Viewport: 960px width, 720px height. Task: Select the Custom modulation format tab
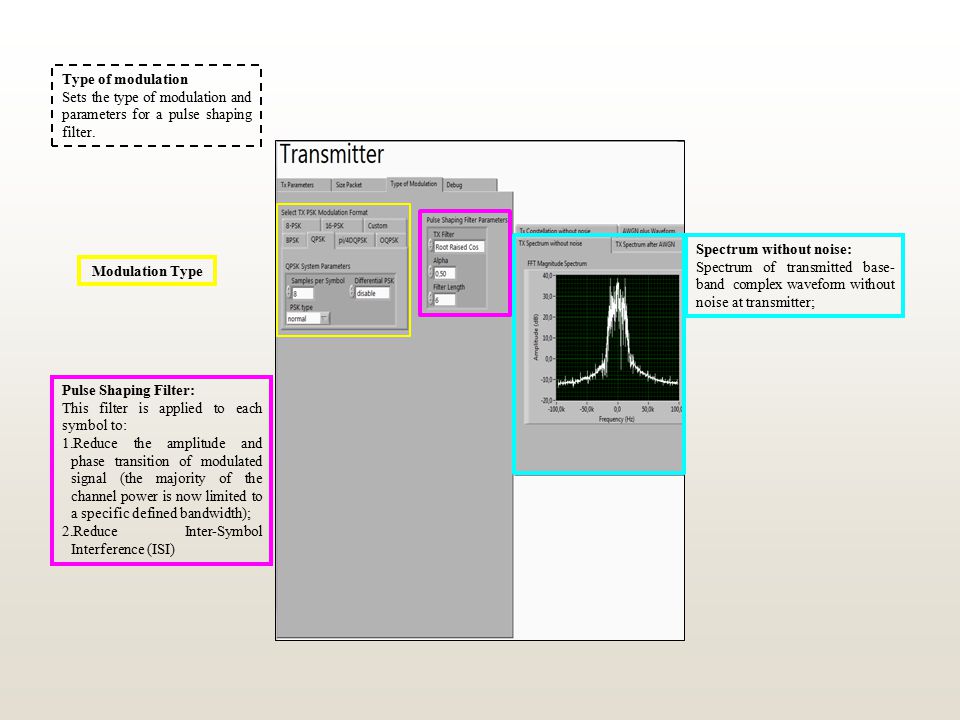click(x=384, y=226)
